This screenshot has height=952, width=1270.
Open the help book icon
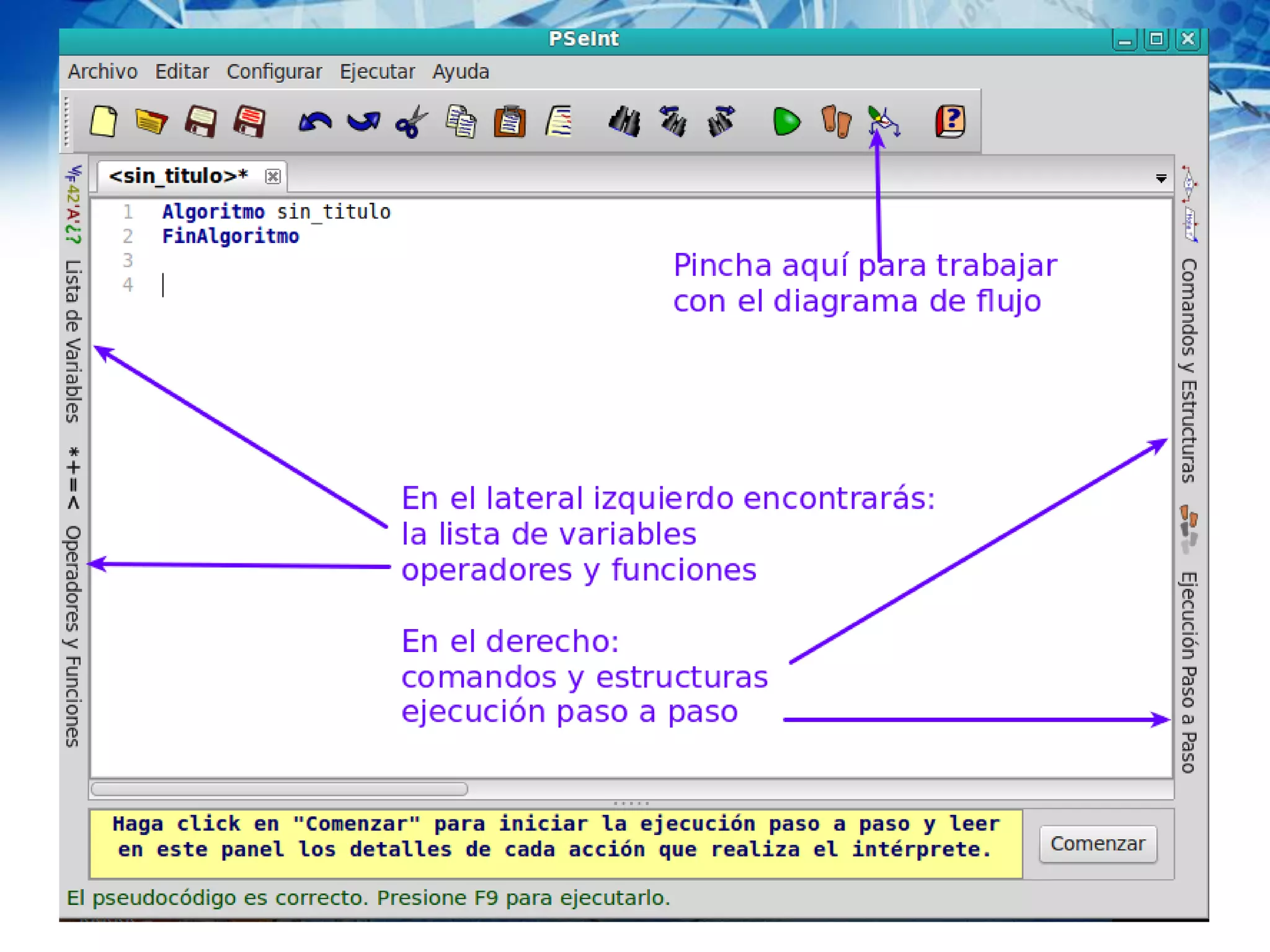click(x=949, y=121)
